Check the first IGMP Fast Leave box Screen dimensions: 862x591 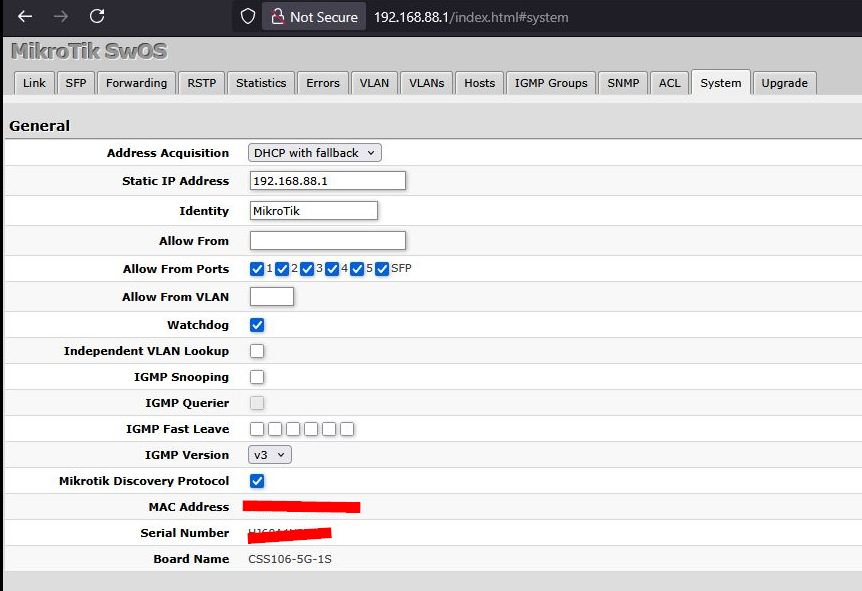(x=257, y=429)
